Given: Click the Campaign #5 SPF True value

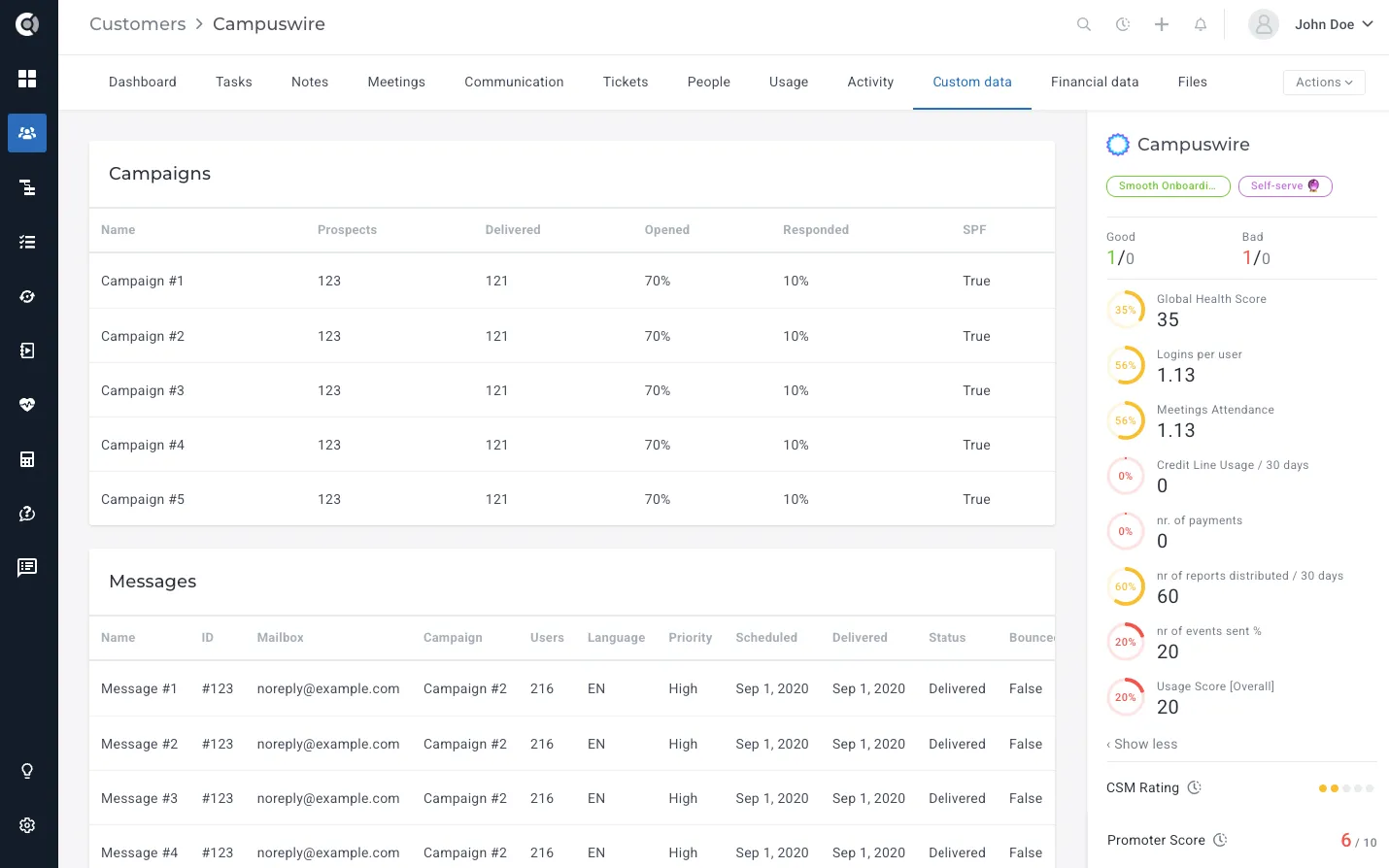Looking at the screenshot, I should (x=976, y=499).
